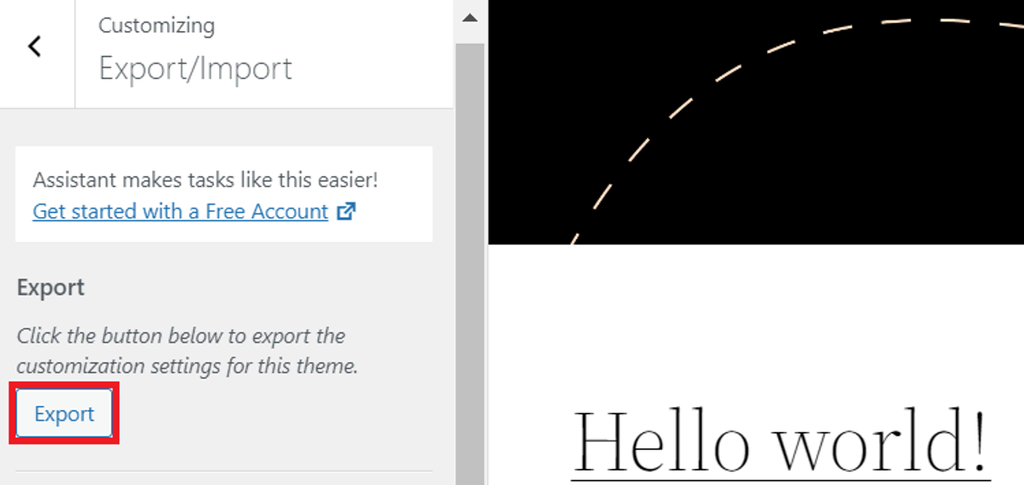Image resolution: width=1024 pixels, height=485 pixels.
Task: Select the Export section heading
Action: (51, 288)
